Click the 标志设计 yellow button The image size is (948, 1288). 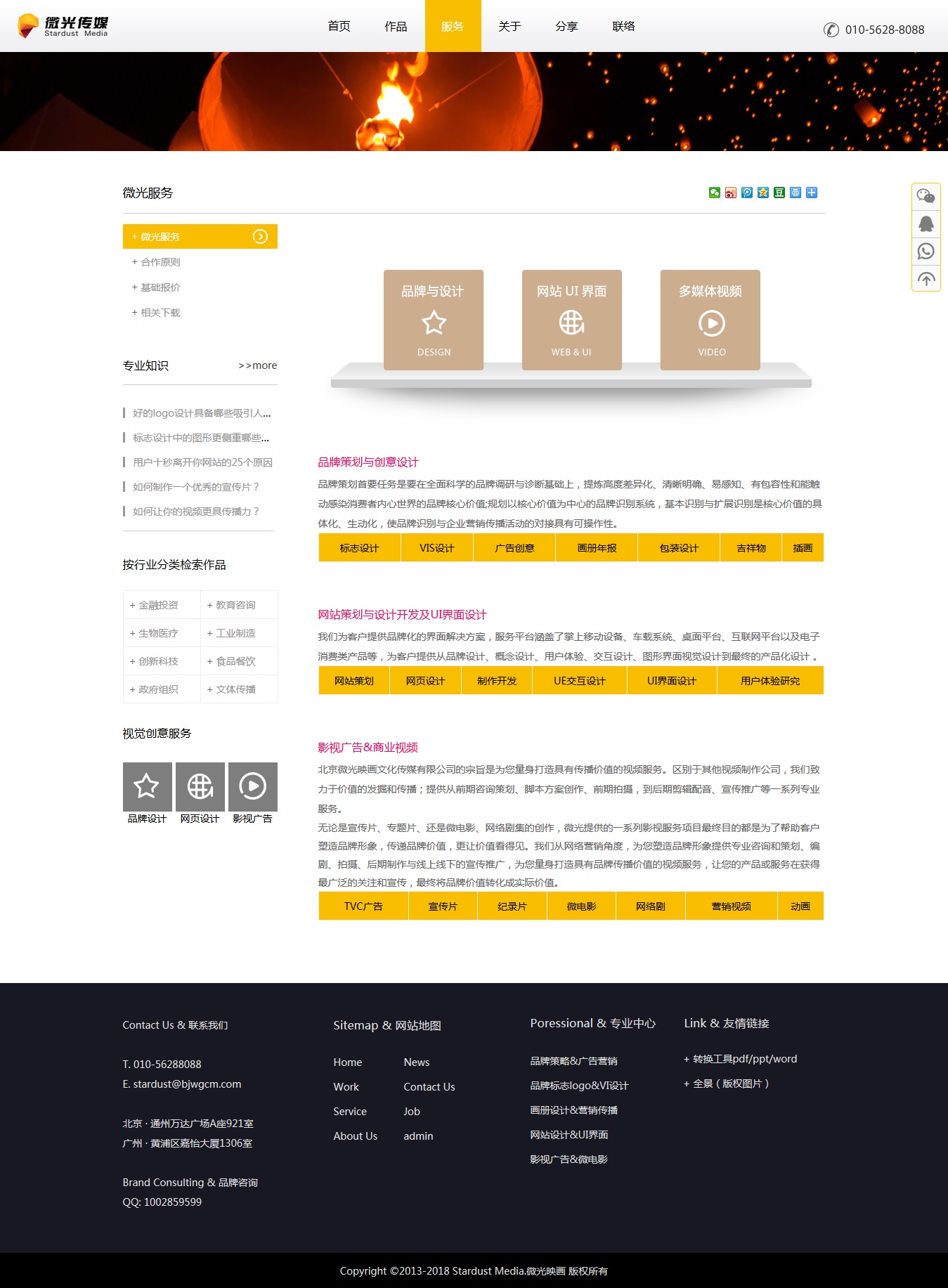(359, 548)
